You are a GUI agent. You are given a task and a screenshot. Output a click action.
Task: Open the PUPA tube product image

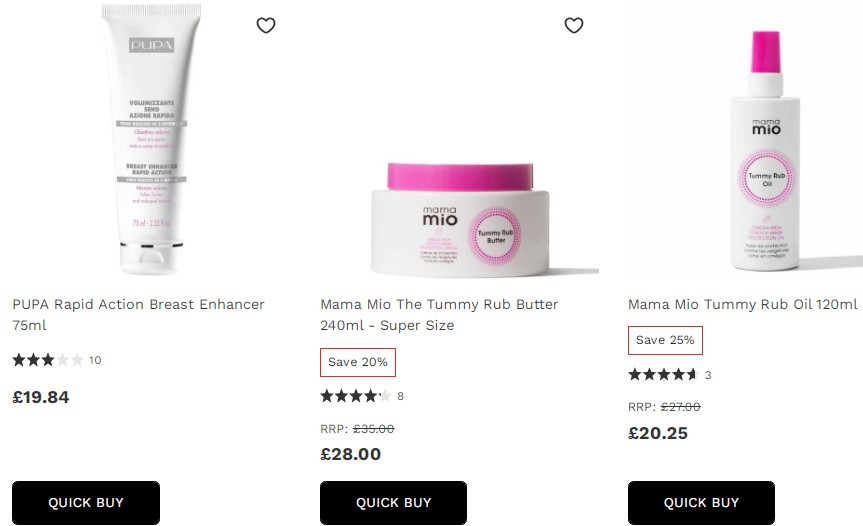click(151, 139)
